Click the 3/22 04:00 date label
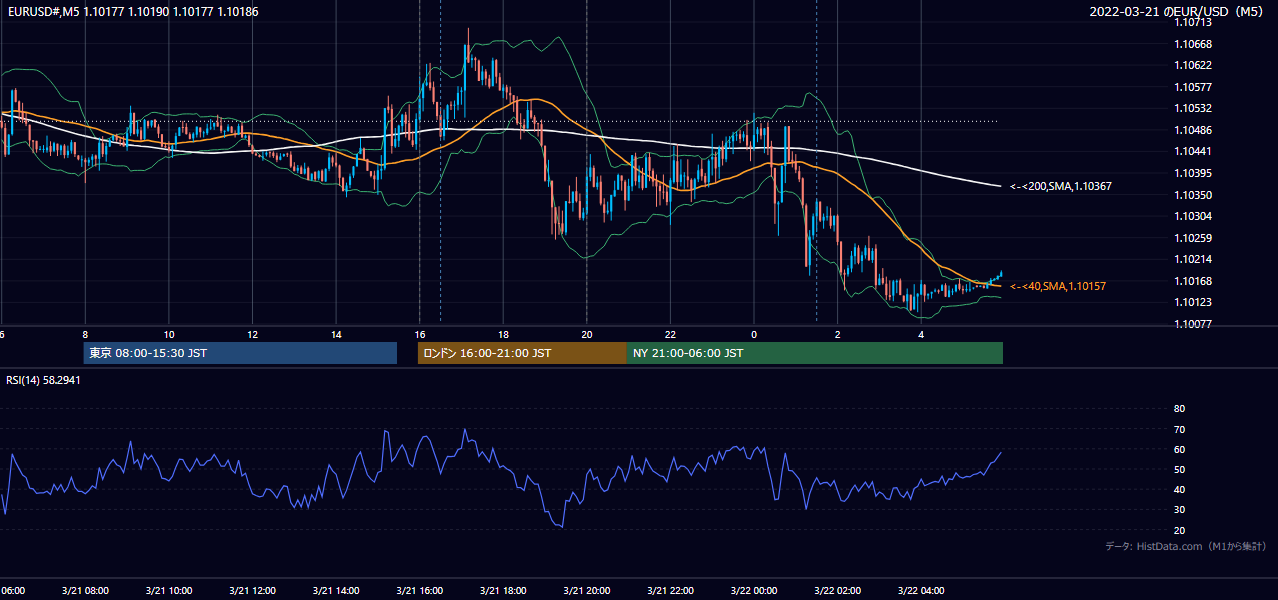 tap(921, 591)
